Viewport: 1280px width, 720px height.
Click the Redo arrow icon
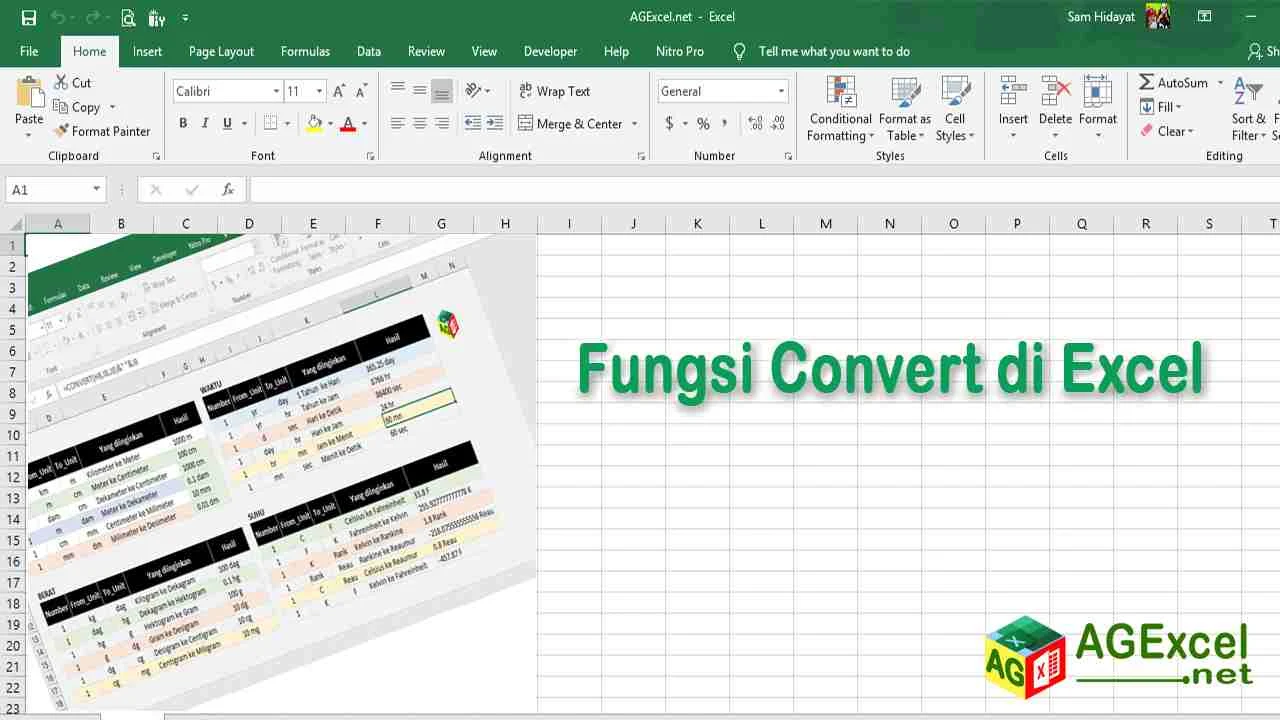pos(92,17)
